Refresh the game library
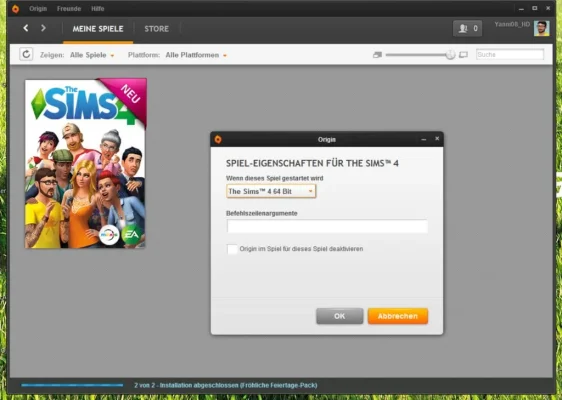 pyautogui.click(x=26, y=54)
